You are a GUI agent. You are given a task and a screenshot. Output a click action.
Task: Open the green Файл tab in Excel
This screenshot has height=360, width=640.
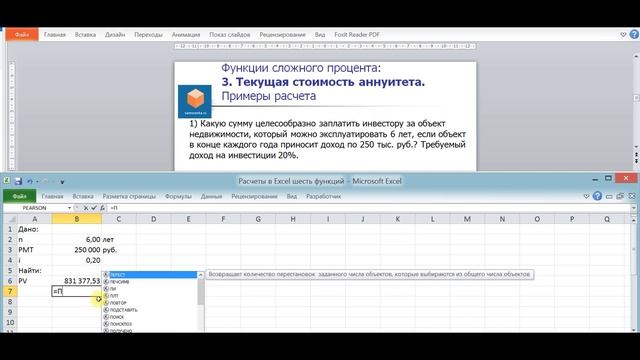pos(20,196)
